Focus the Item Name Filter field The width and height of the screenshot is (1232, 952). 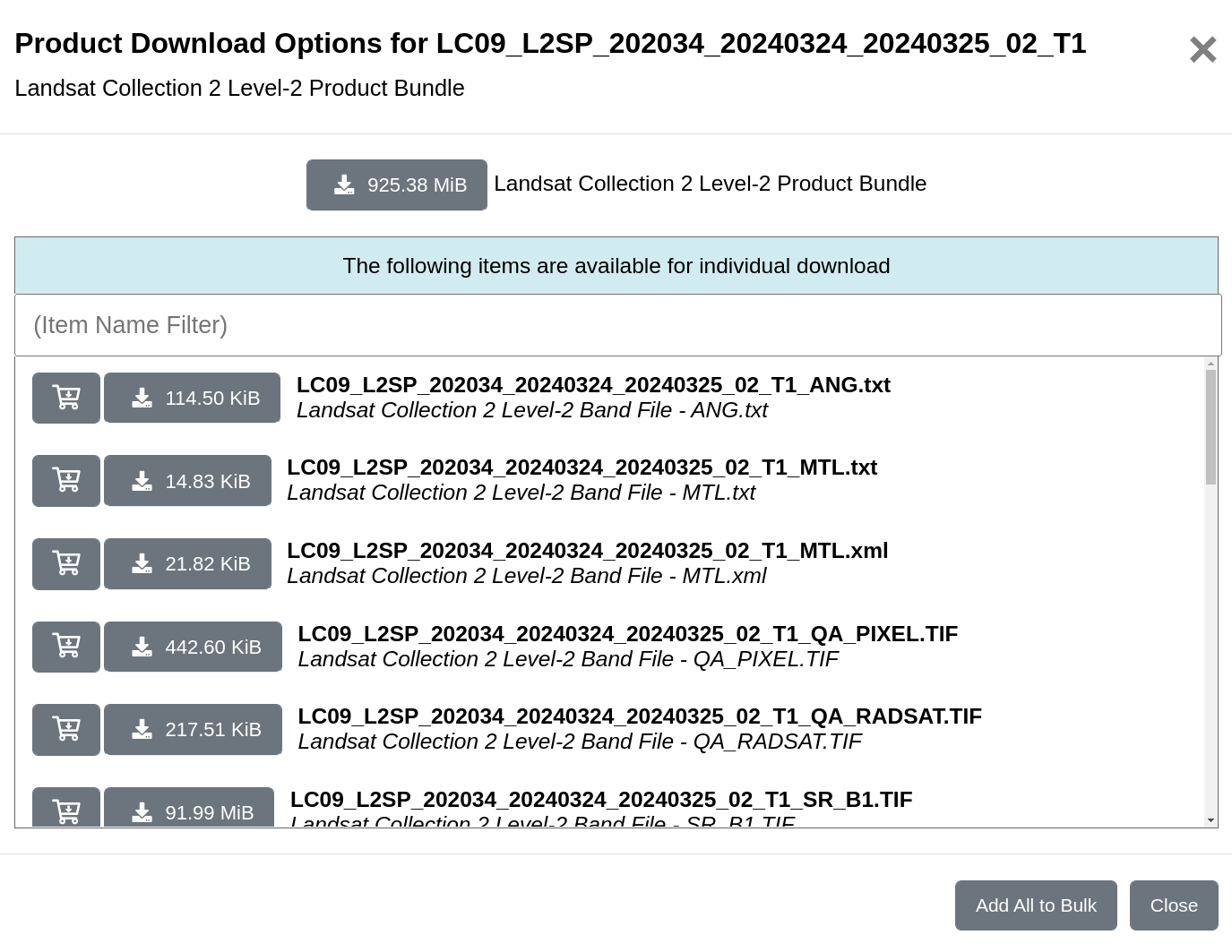pos(618,325)
